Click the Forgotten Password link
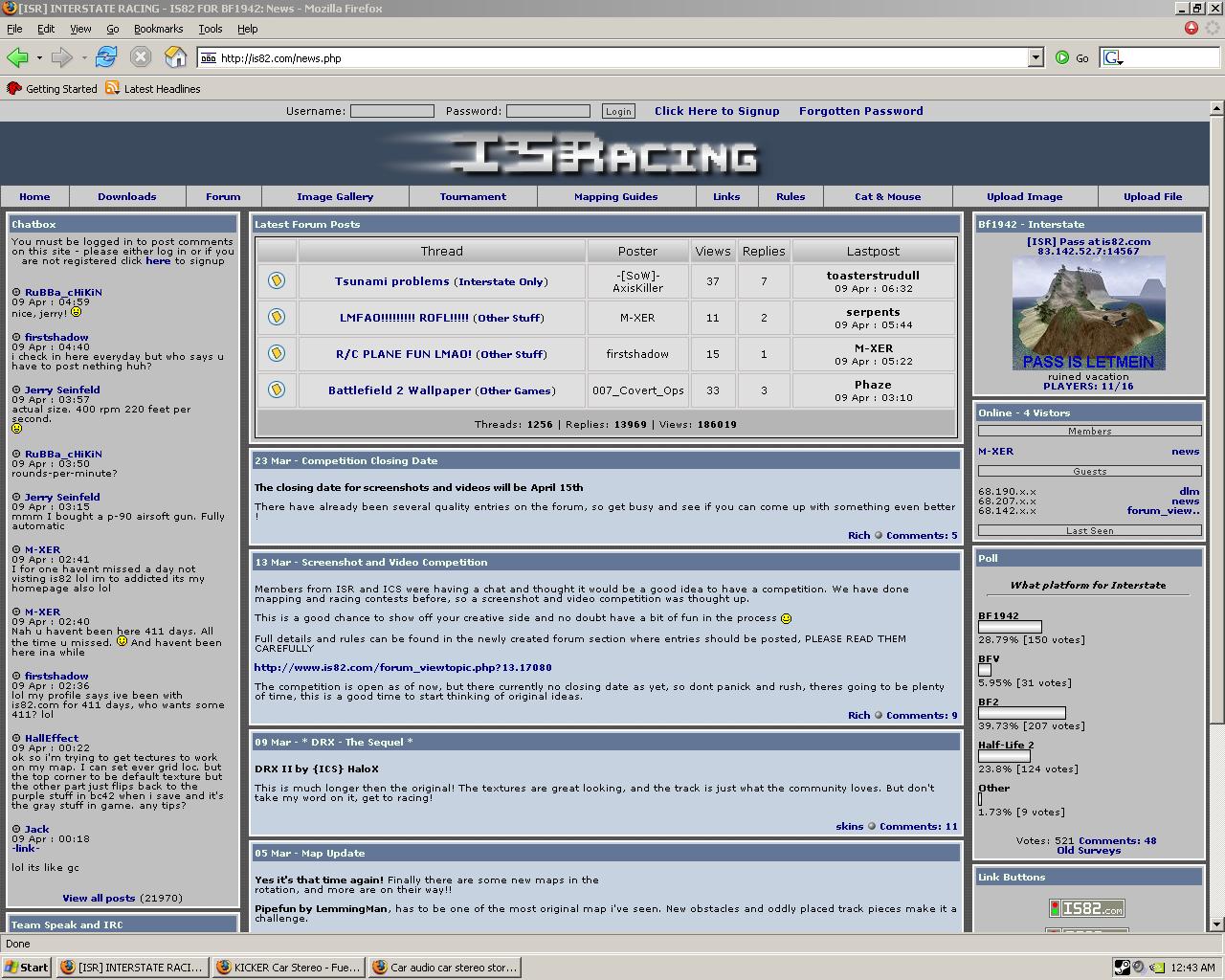Viewport: 1225px width, 980px height. tap(861, 111)
